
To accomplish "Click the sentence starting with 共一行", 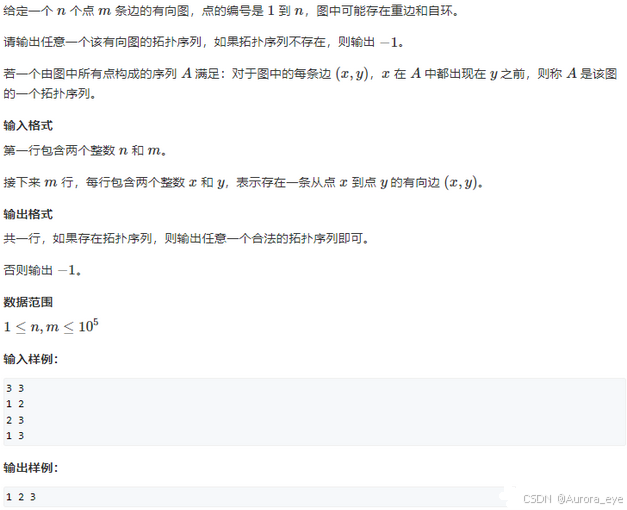I will point(186,238).
